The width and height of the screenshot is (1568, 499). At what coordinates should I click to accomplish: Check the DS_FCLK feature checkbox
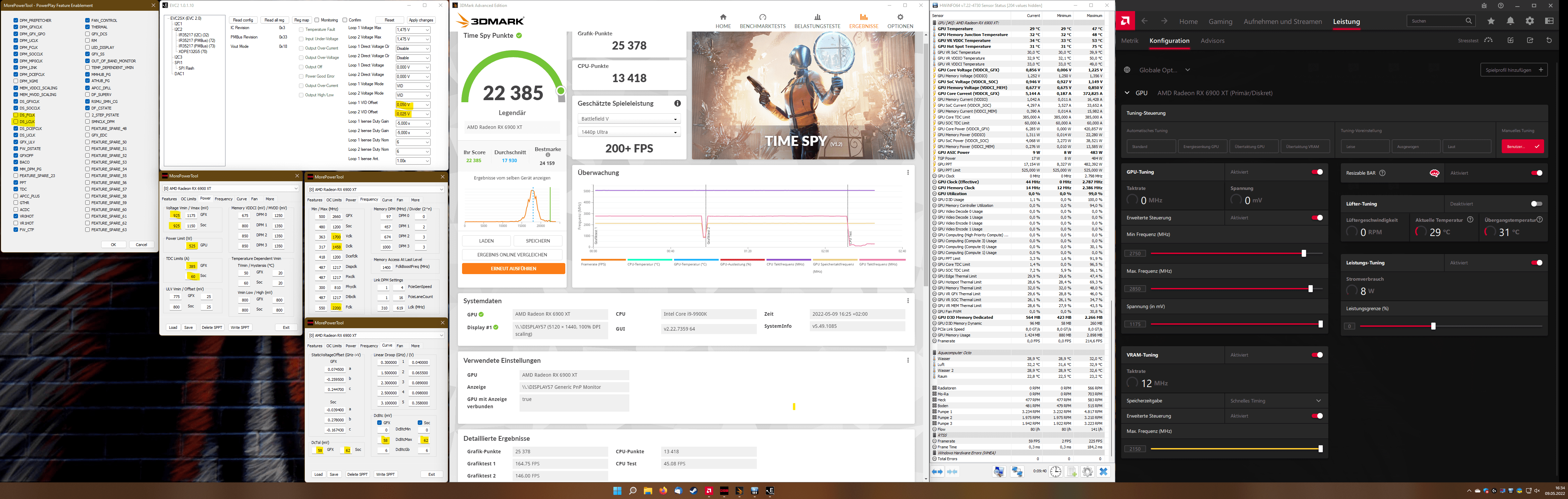tap(16, 115)
